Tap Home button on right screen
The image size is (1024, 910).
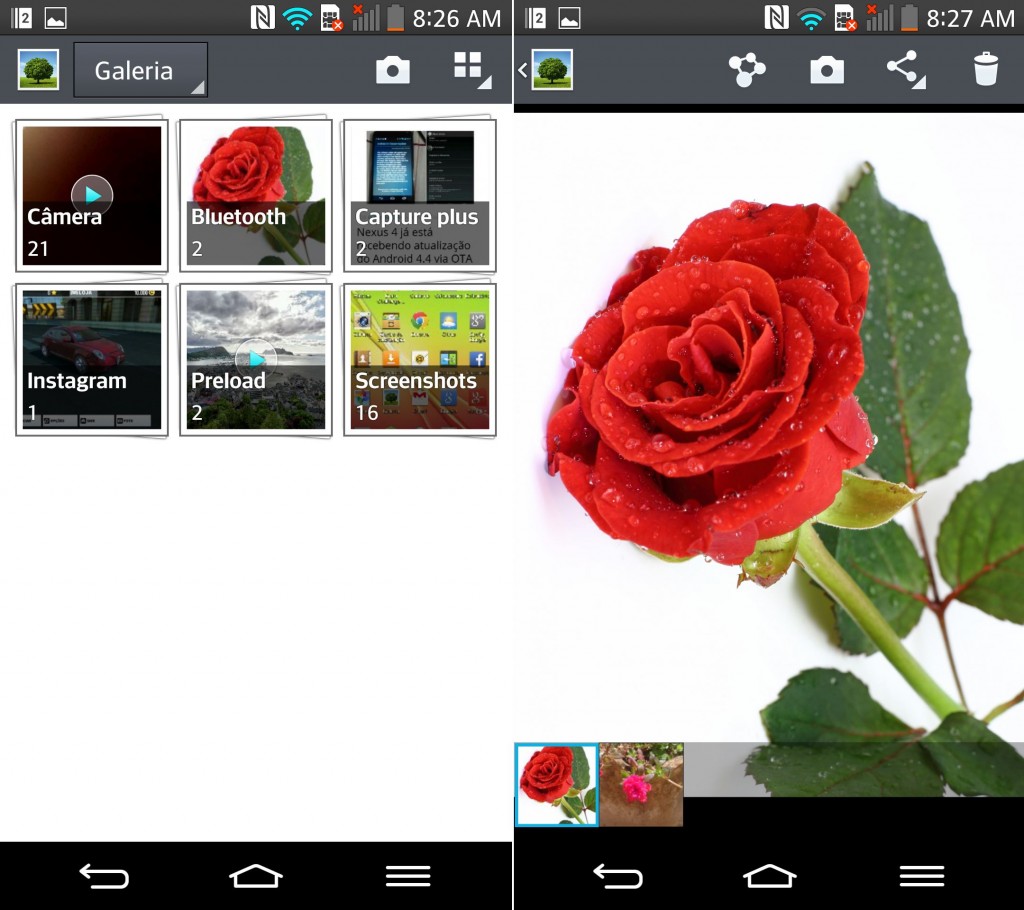pyautogui.click(x=769, y=875)
